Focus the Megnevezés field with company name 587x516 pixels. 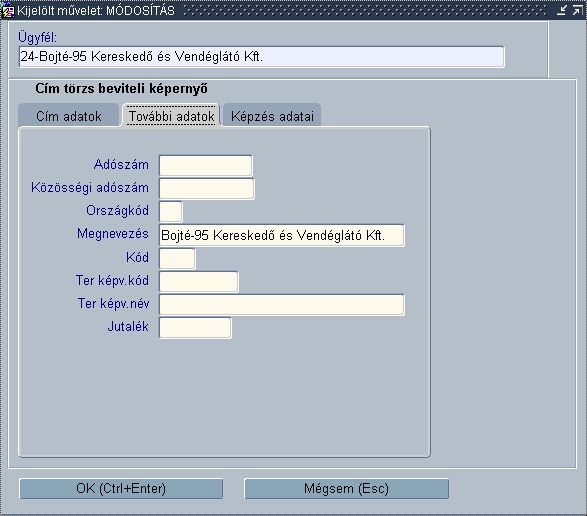click(282, 235)
